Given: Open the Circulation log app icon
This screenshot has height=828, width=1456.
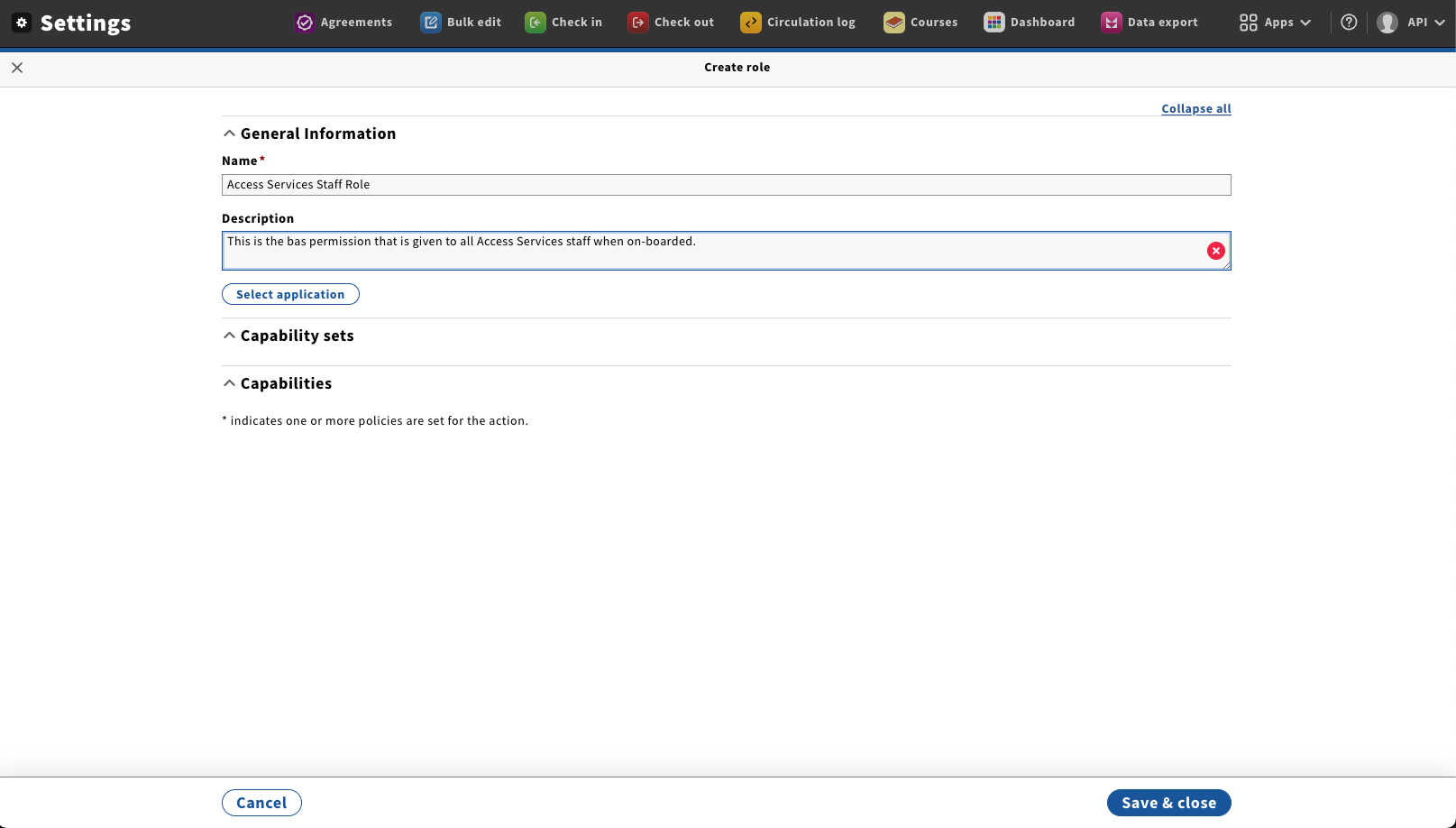Looking at the screenshot, I should (x=751, y=23).
